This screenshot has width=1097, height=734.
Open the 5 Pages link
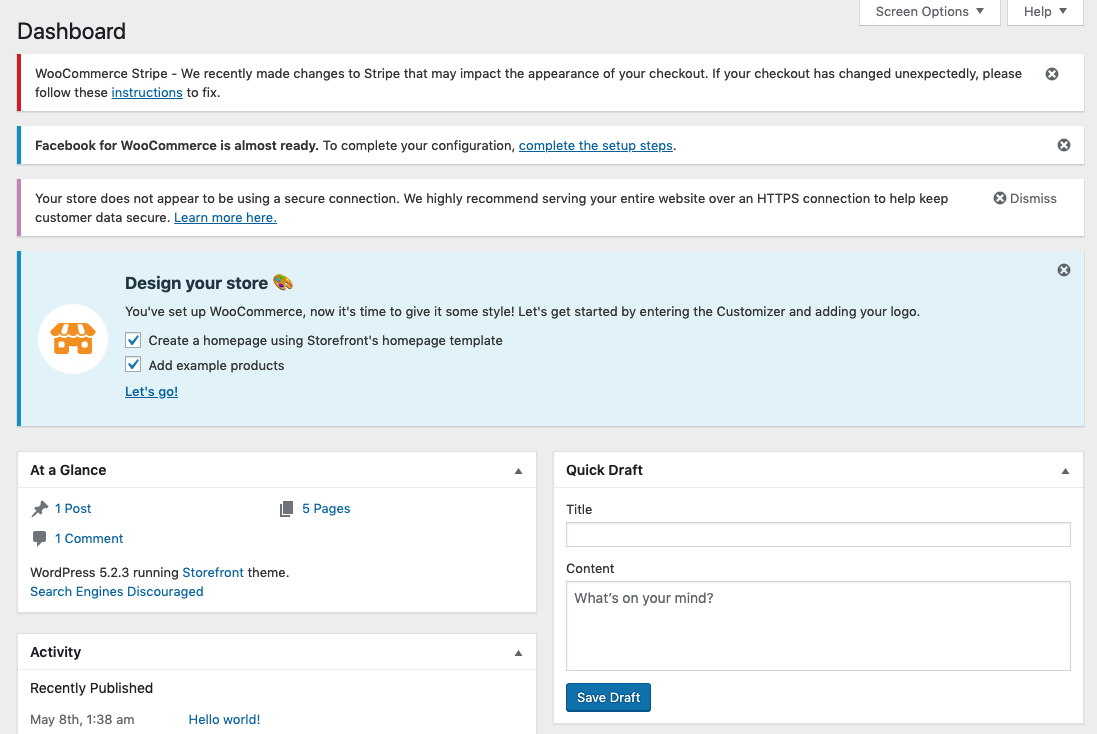pyautogui.click(x=326, y=509)
